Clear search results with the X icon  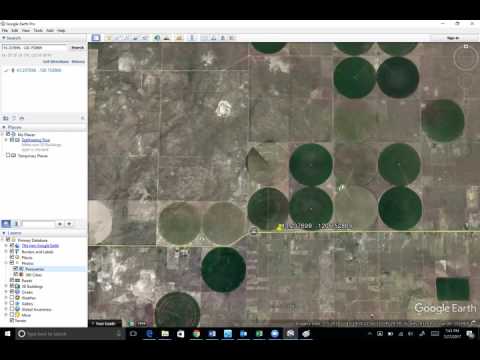(82, 118)
